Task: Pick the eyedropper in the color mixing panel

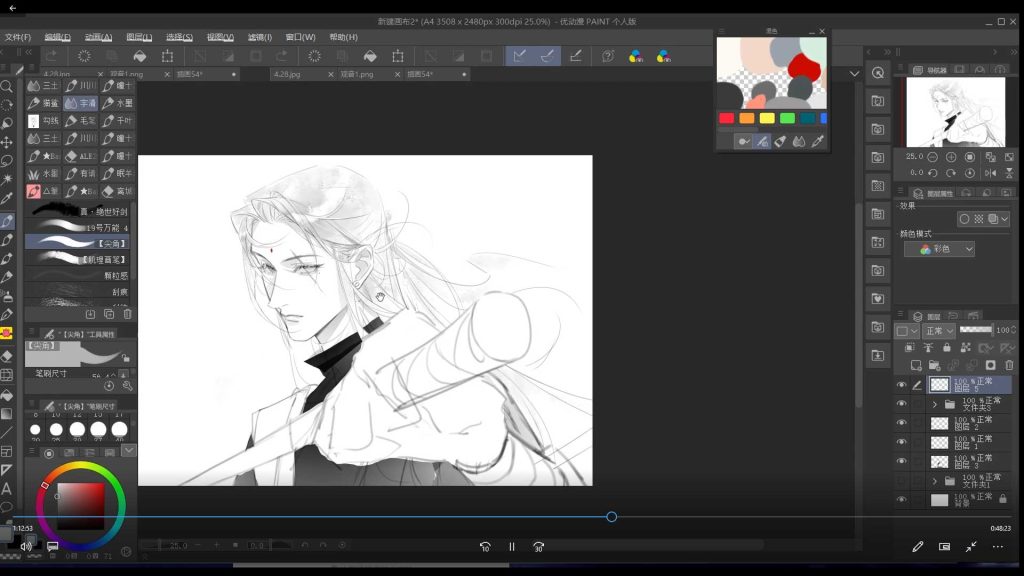Action: coord(818,142)
